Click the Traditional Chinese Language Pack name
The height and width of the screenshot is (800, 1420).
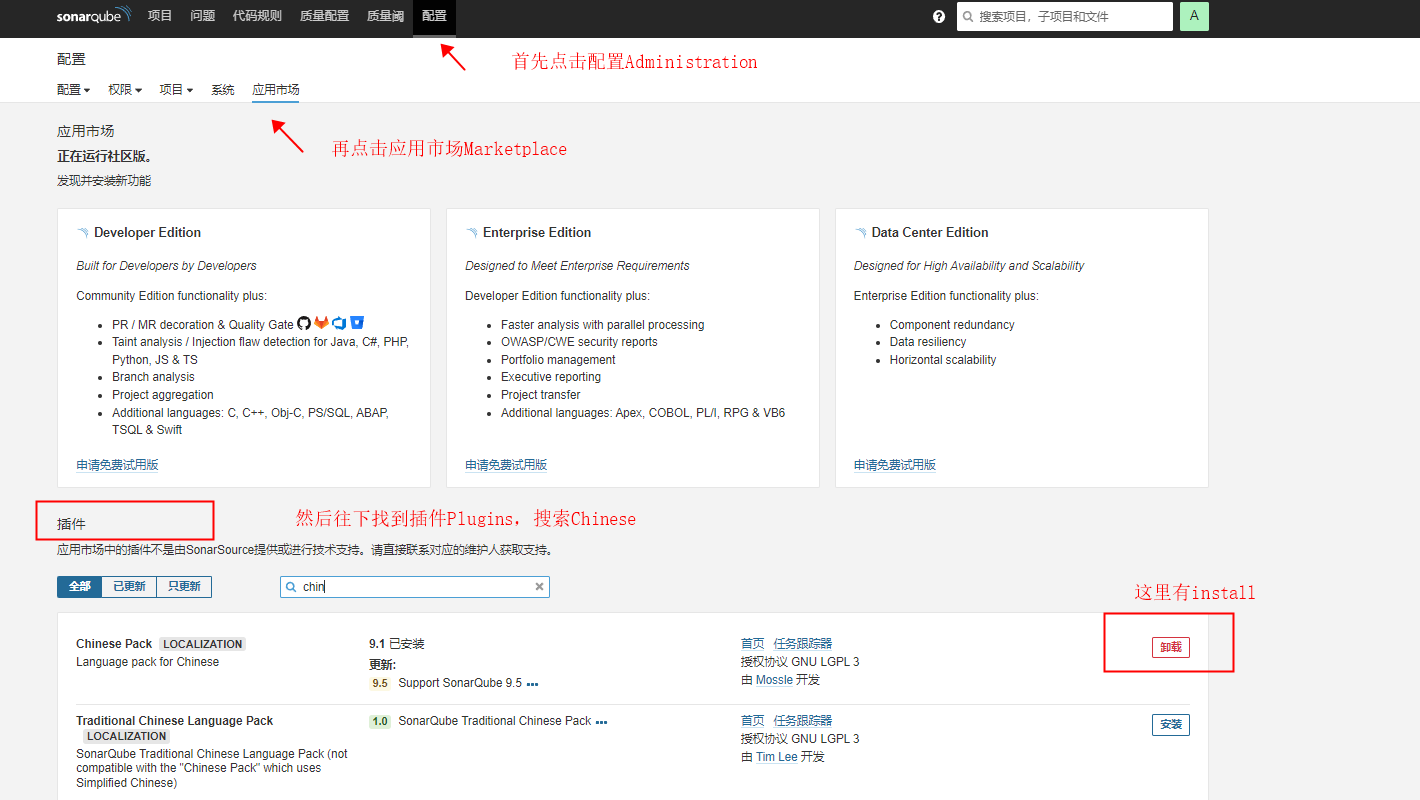click(175, 721)
